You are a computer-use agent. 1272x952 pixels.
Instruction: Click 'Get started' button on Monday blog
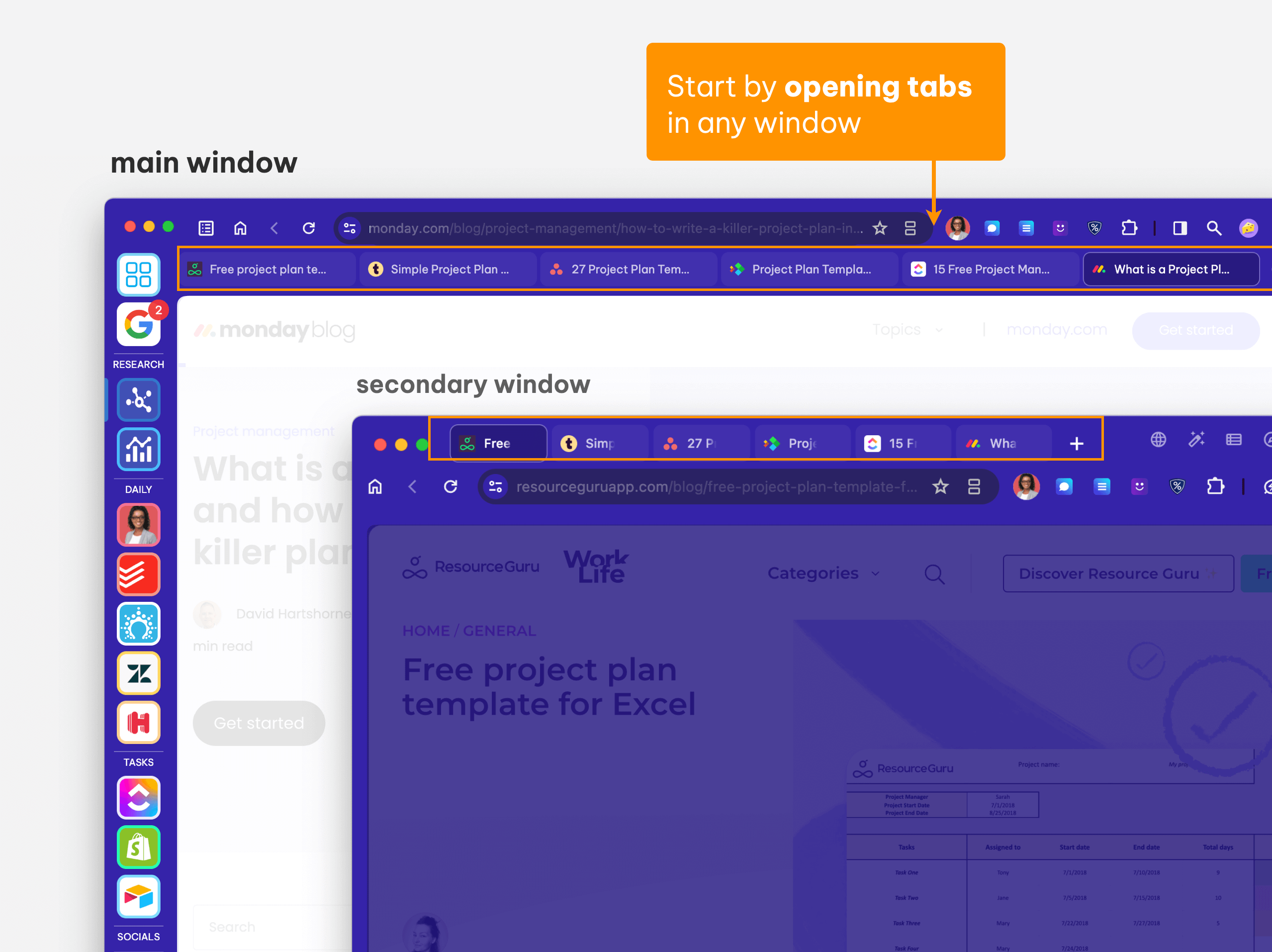click(x=261, y=723)
